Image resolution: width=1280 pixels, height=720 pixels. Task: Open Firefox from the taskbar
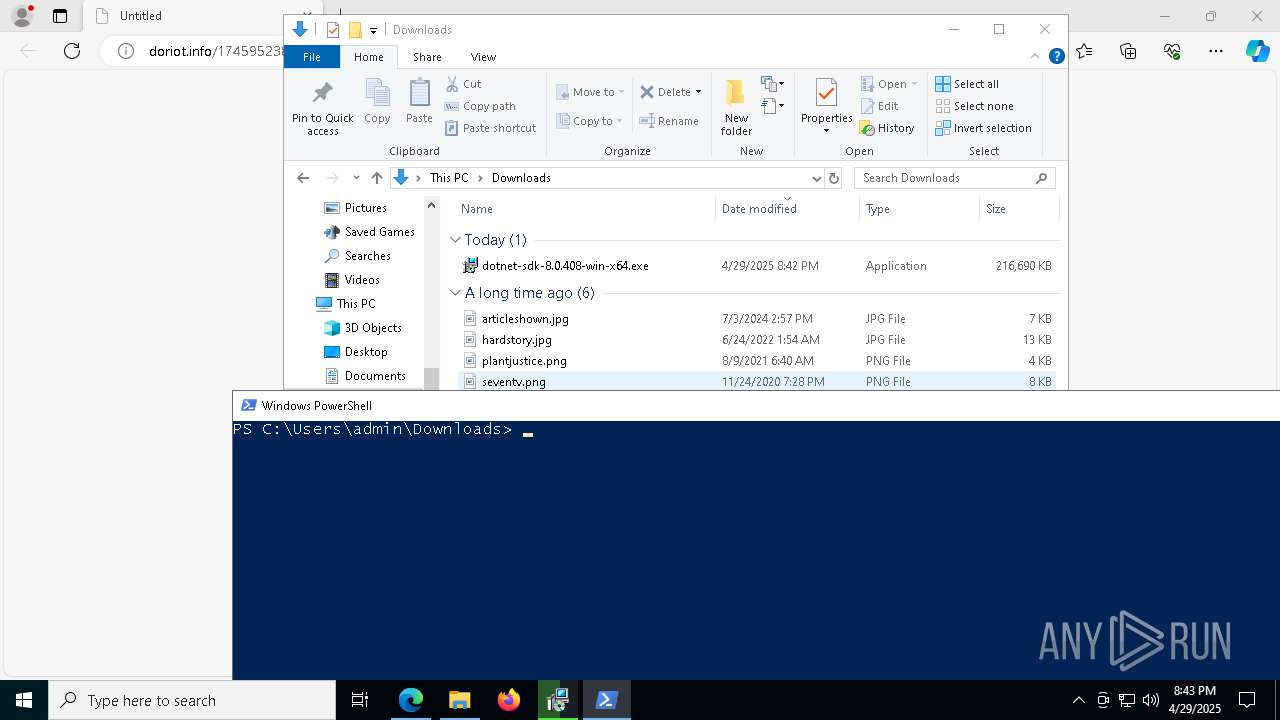pyautogui.click(x=508, y=700)
